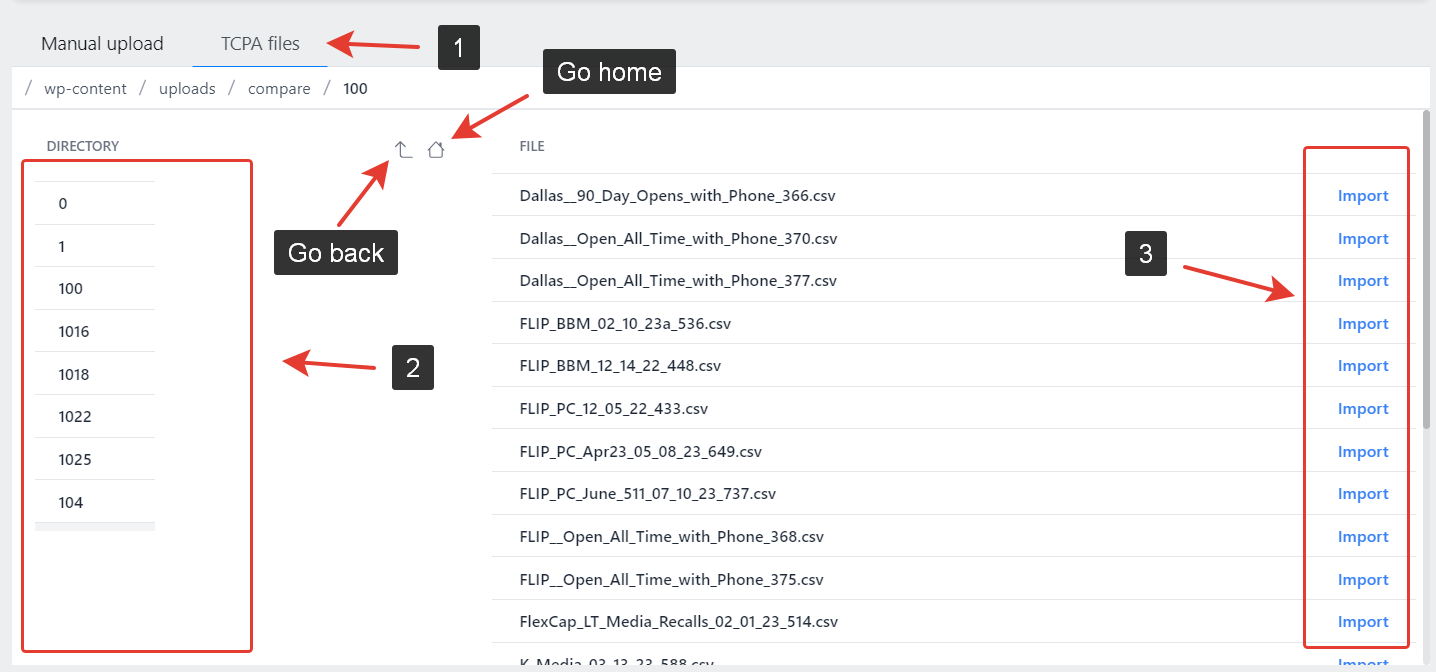Click the go home house icon

coord(435,150)
